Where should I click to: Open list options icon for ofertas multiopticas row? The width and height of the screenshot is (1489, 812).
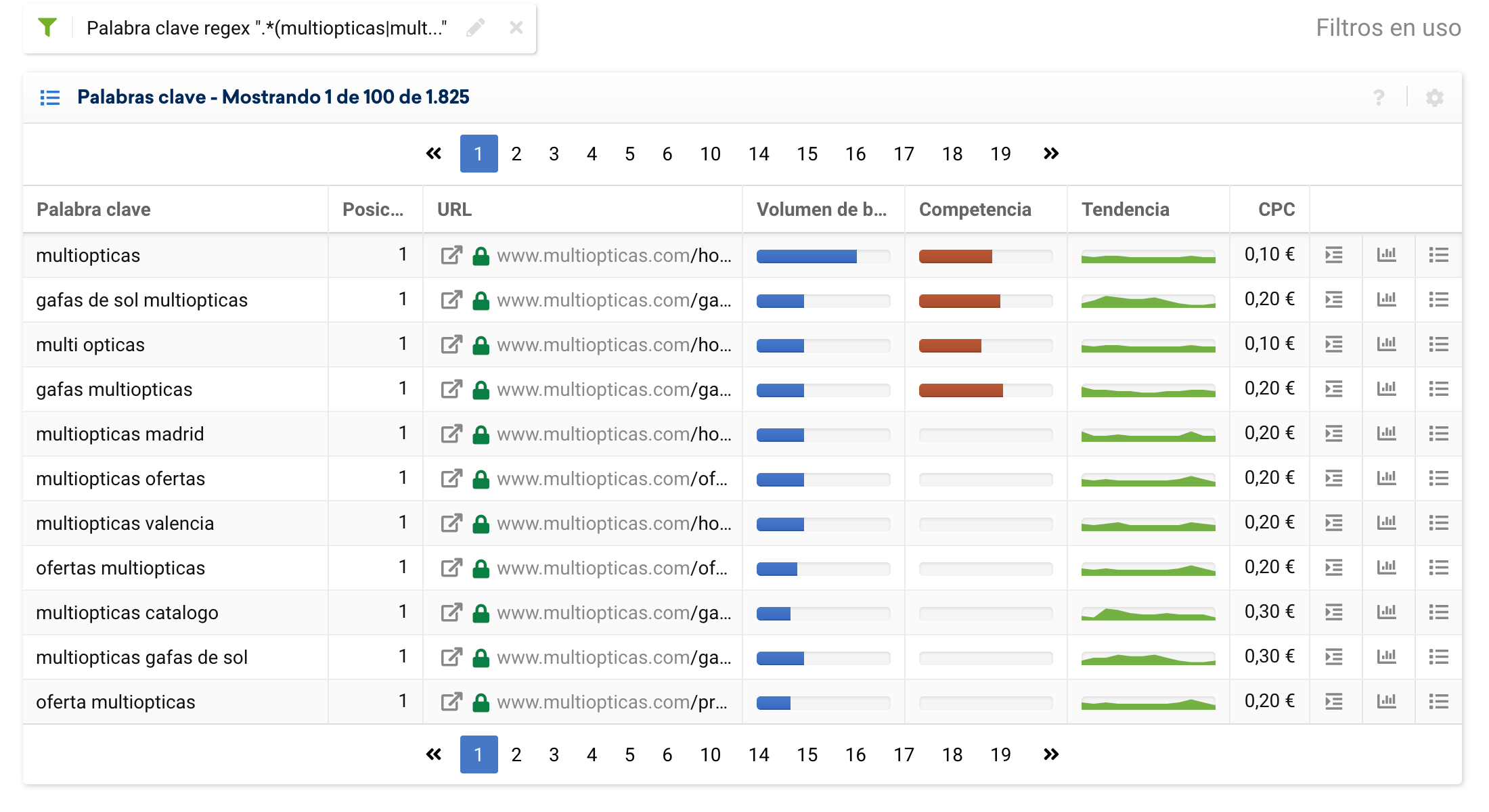point(1439,568)
